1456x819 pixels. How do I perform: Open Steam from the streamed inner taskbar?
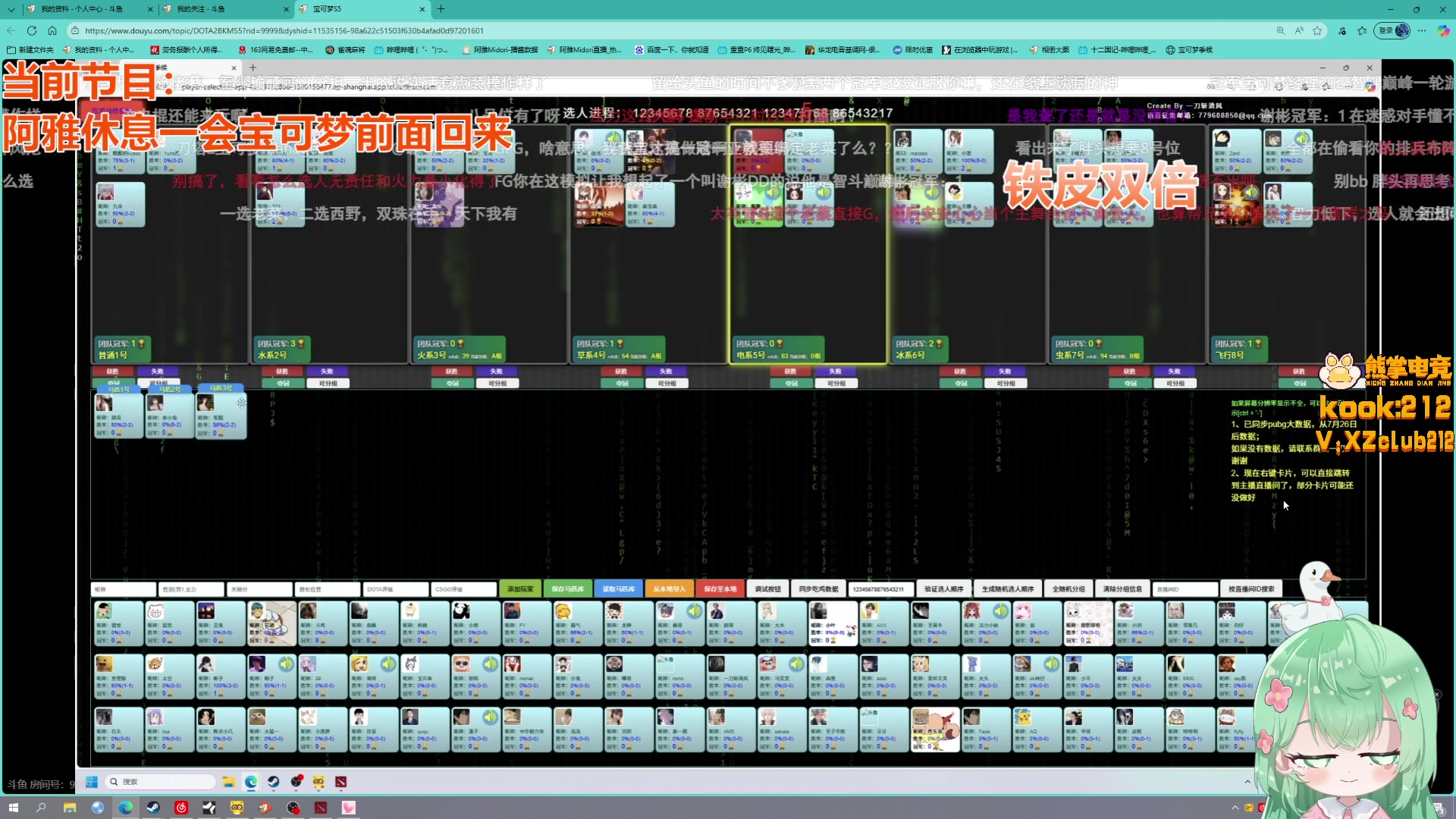point(273,782)
